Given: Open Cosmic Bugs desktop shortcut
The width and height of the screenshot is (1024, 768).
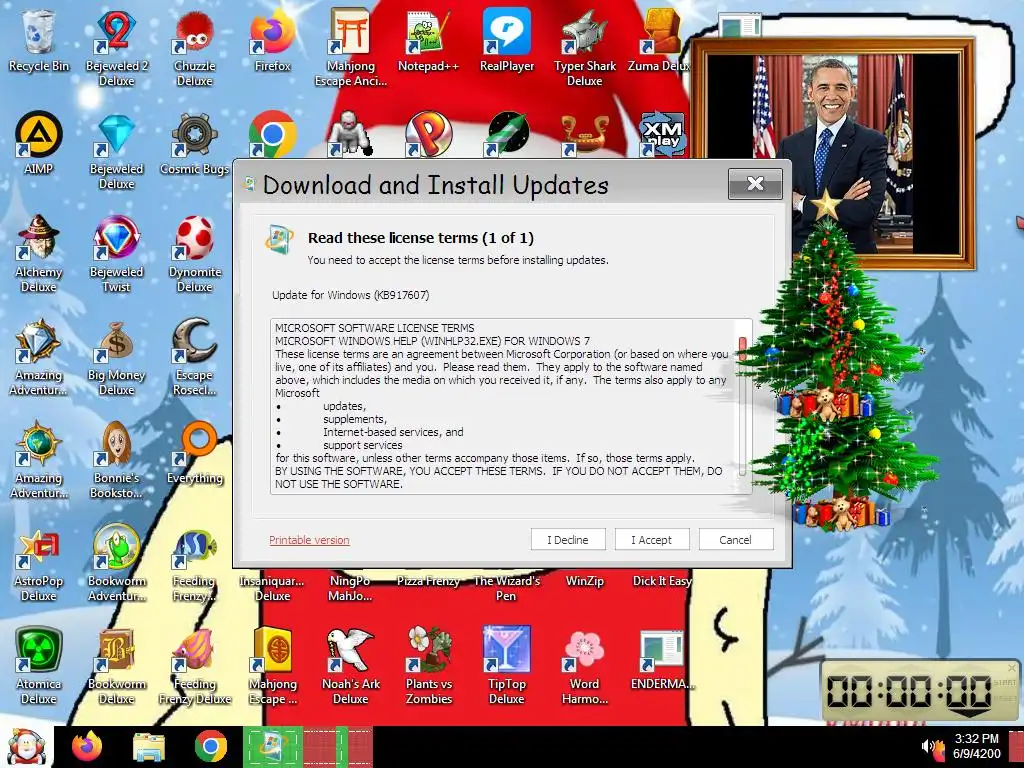Looking at the screenshot, I should tap(195, 144).
